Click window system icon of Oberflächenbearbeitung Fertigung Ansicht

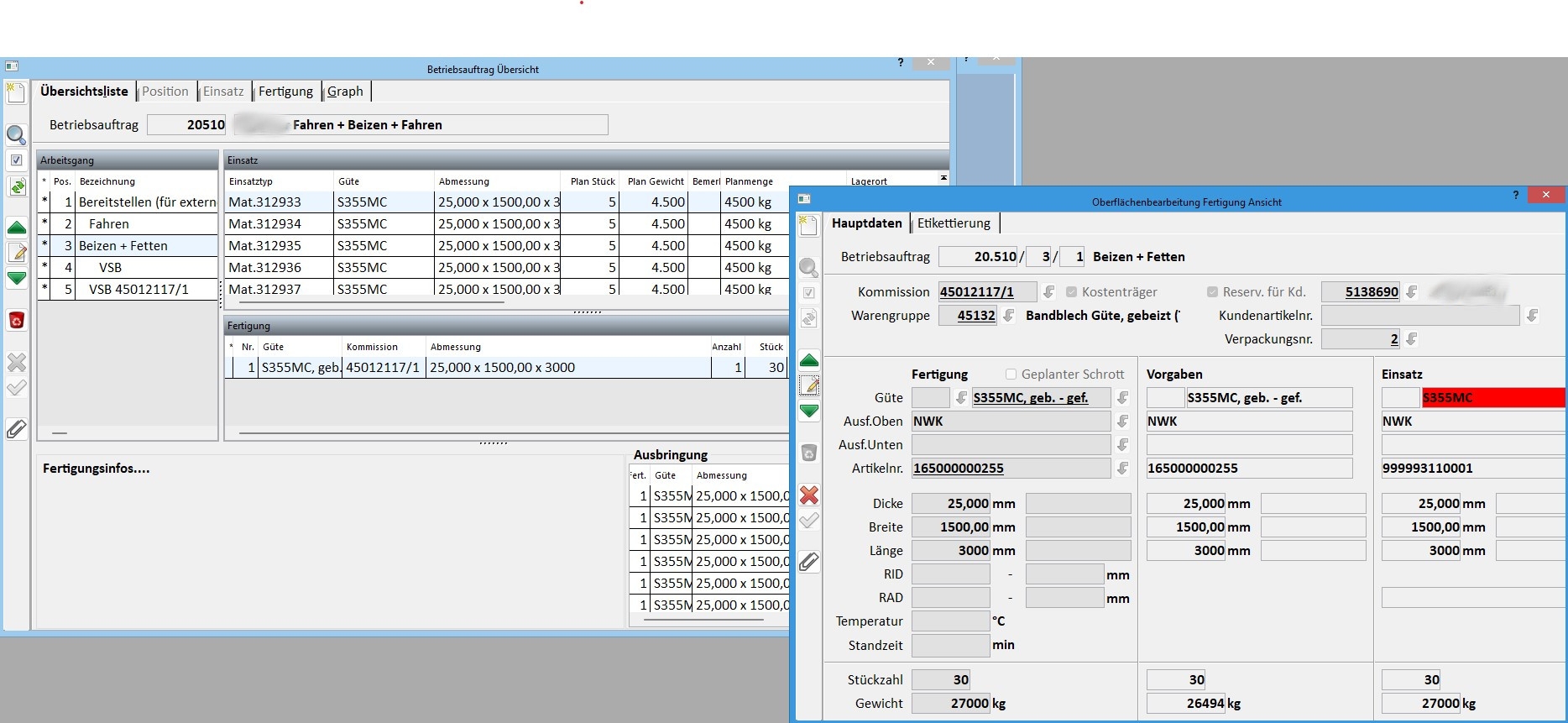(804, 199)
